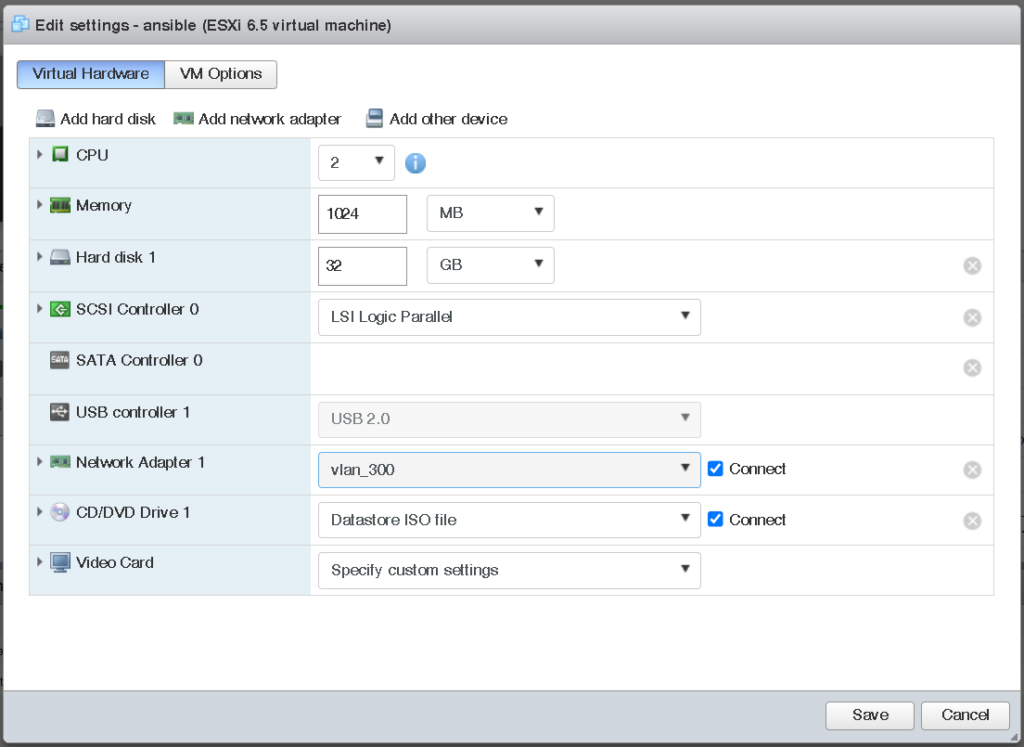Click the Video Card monitor icon
This screenshot has width=1024, height=747.
(60, 563)
